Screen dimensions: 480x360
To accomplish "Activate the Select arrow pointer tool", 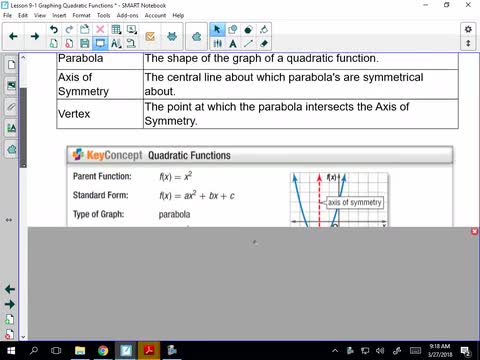I will click(217, 30).
